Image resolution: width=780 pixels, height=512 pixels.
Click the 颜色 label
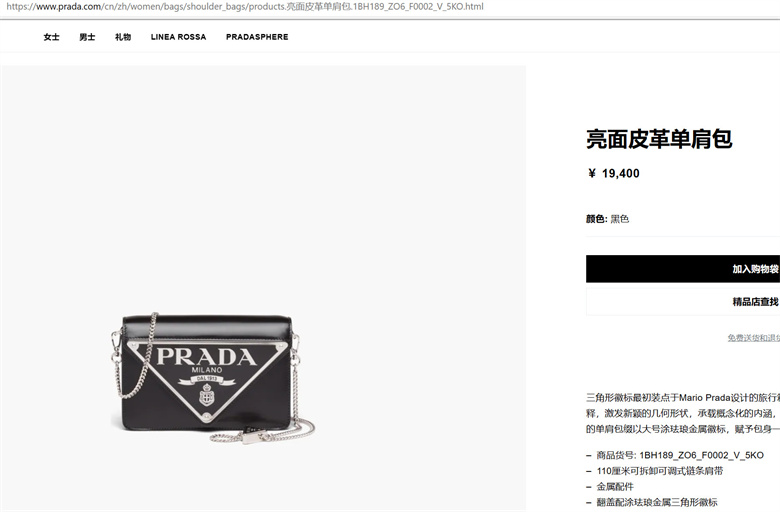[595, 219]
